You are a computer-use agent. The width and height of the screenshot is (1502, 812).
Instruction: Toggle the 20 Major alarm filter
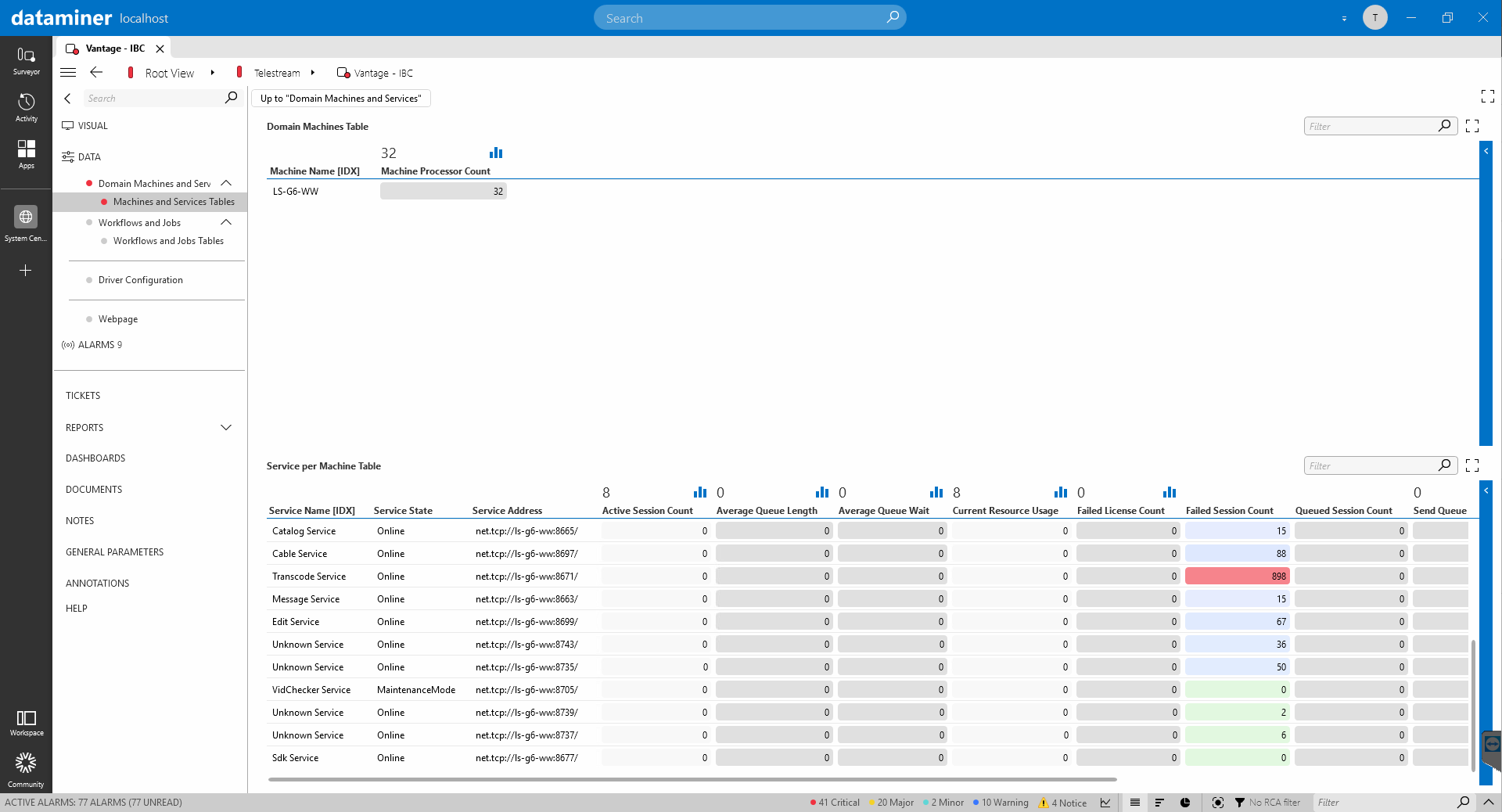(891, 803)
